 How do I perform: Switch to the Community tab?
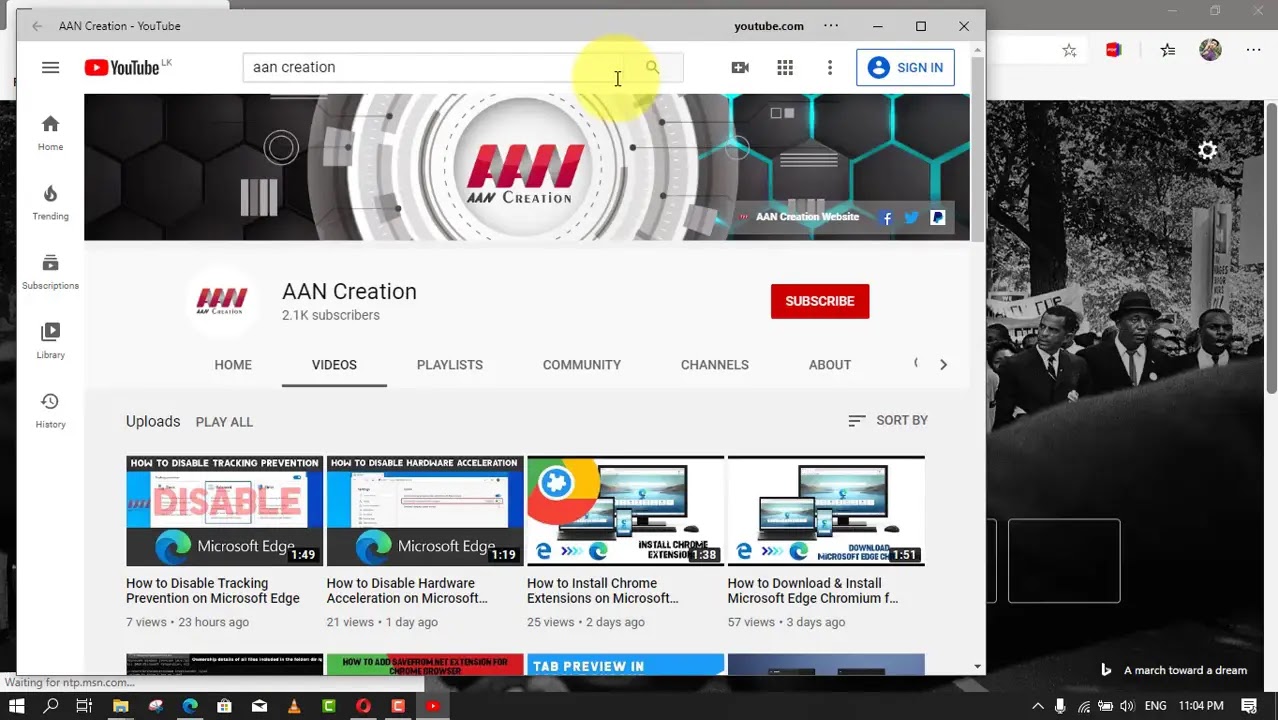pyautogui.click(x=581, y=365)
